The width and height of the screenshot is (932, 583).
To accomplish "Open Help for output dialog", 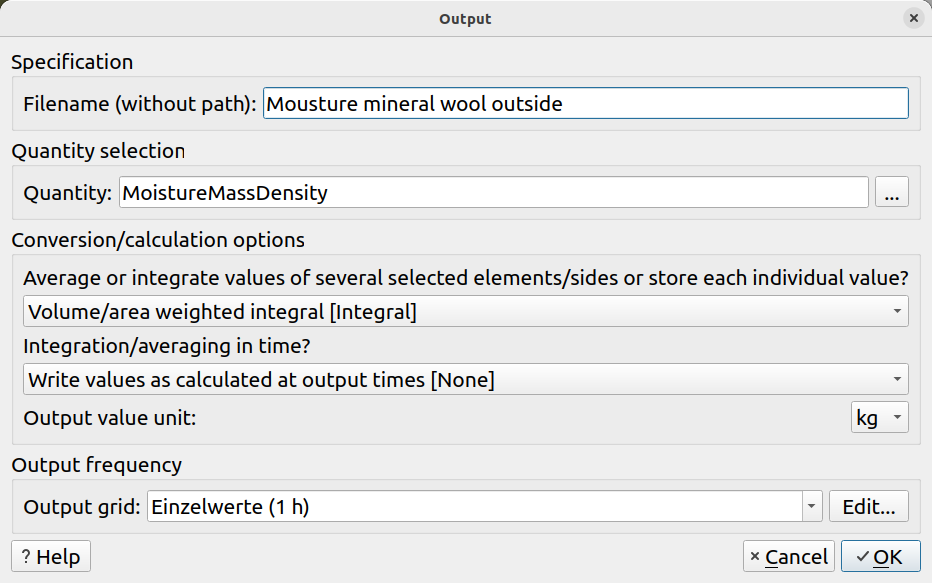I will (x=51, y=556).
